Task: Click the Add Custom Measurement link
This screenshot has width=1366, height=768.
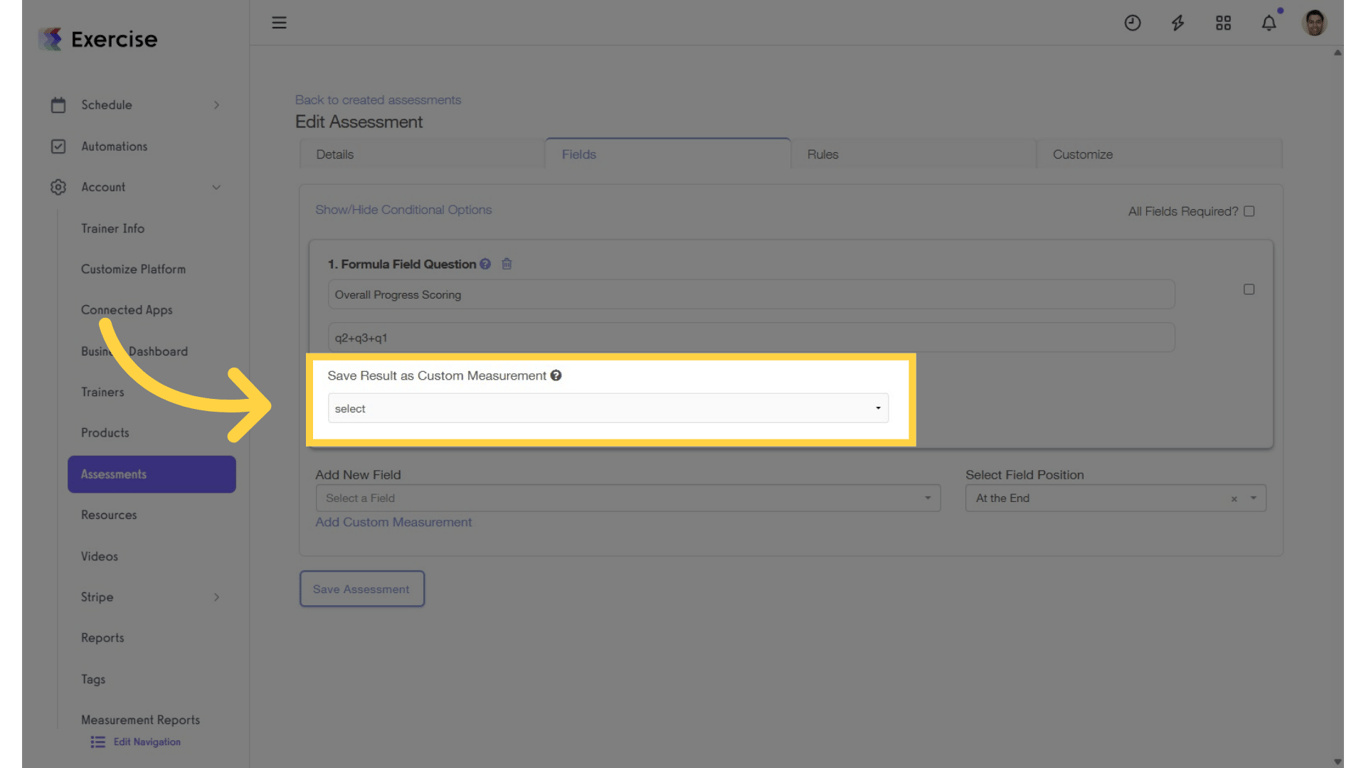Action: pyautogui.click(x=393, y=522)
